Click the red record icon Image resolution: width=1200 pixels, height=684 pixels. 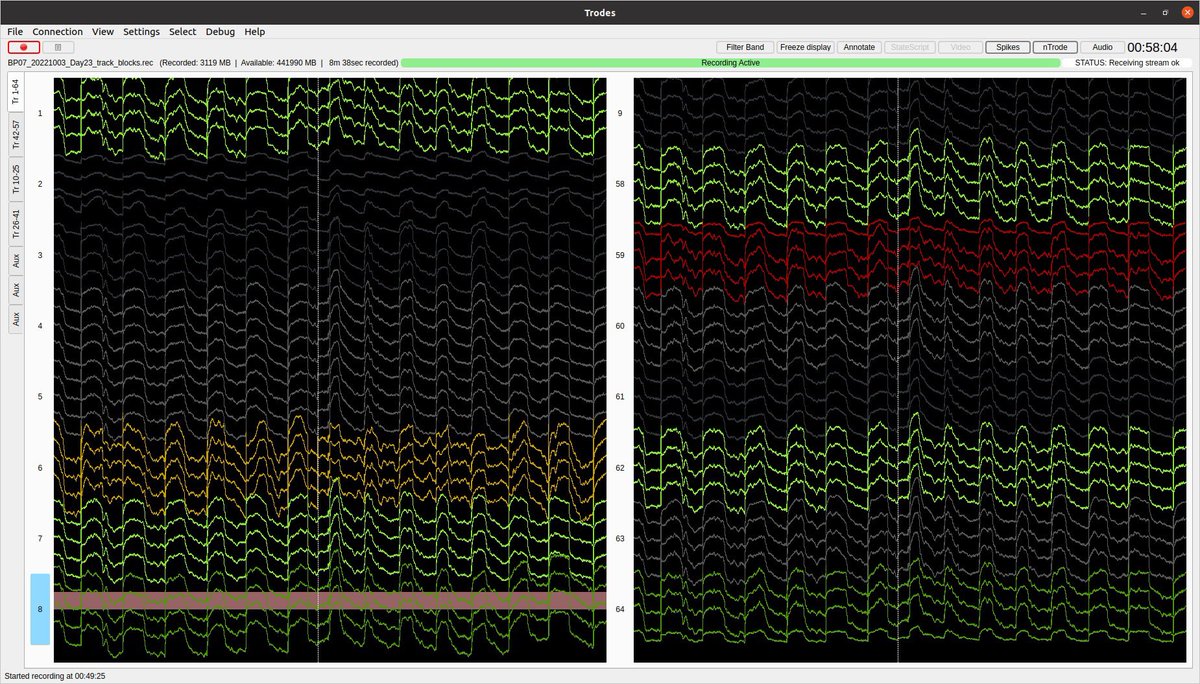pyautogui.click(x=22, y=47)
